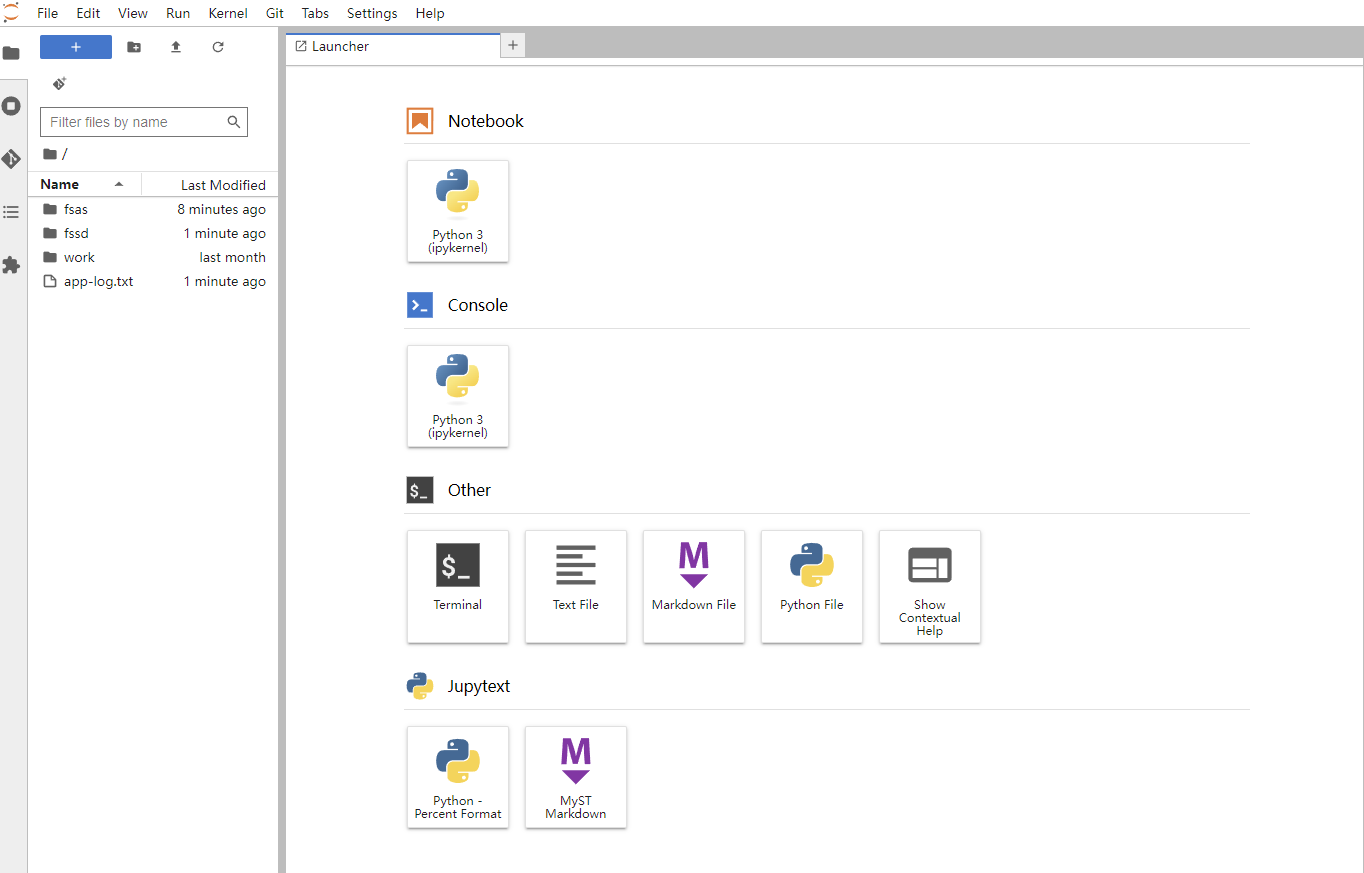Create a new Markdown File
1364x873 pixels.
point(694,586)
